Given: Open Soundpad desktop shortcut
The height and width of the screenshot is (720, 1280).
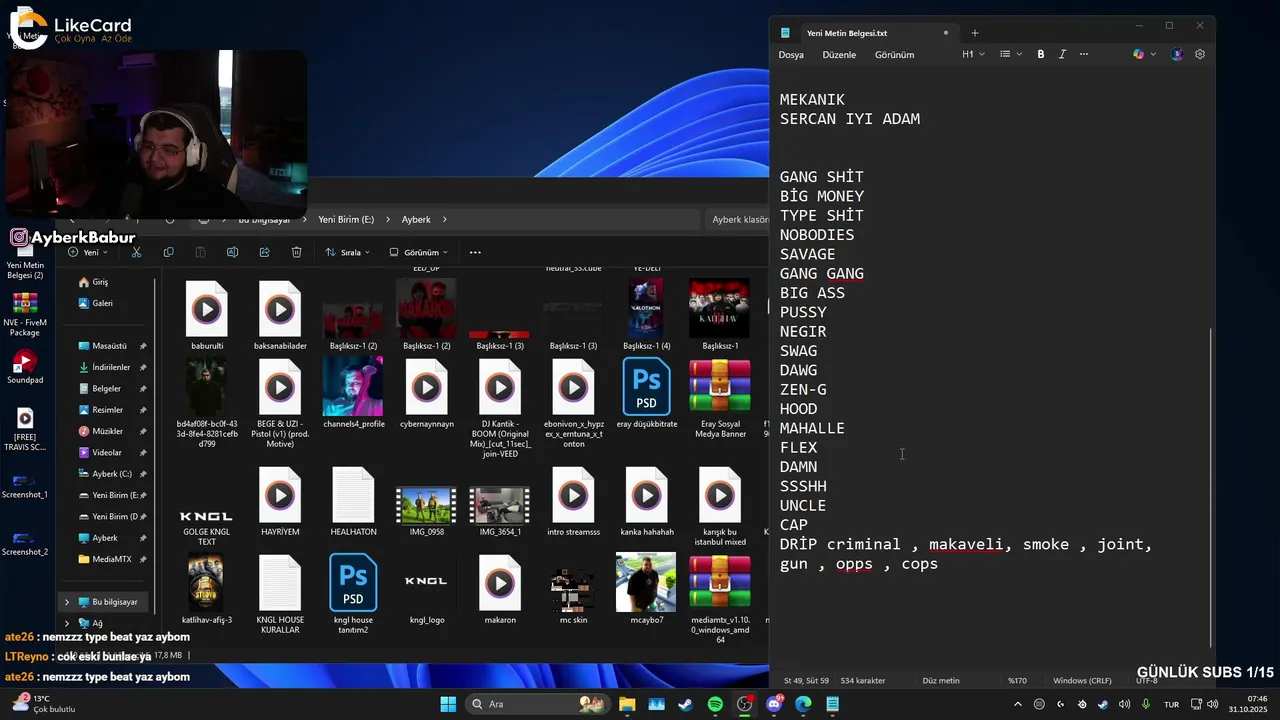Looking at the screenshot, I should tap(25, 366).
